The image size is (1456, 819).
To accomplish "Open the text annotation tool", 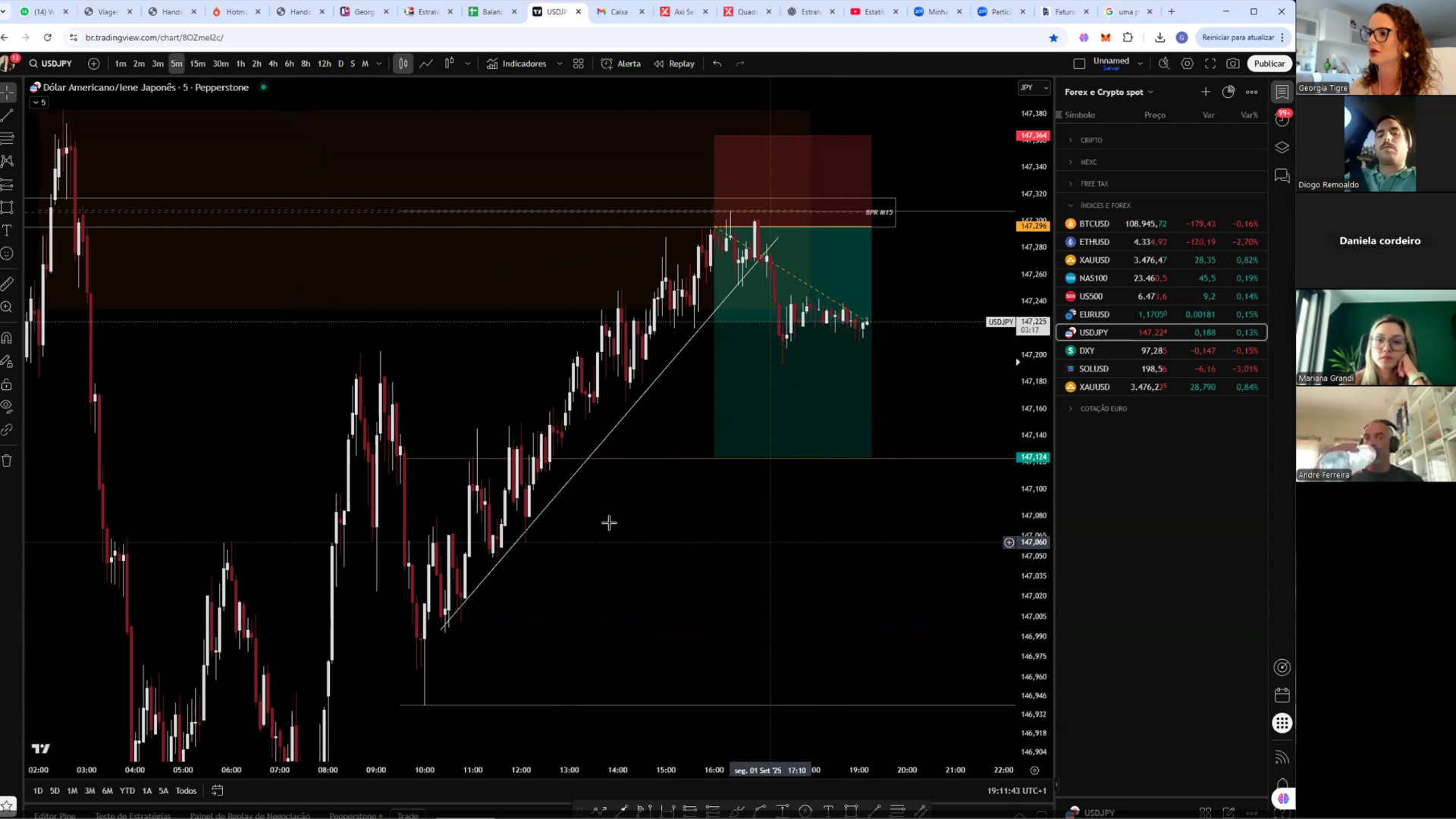I will click(8, 231).
